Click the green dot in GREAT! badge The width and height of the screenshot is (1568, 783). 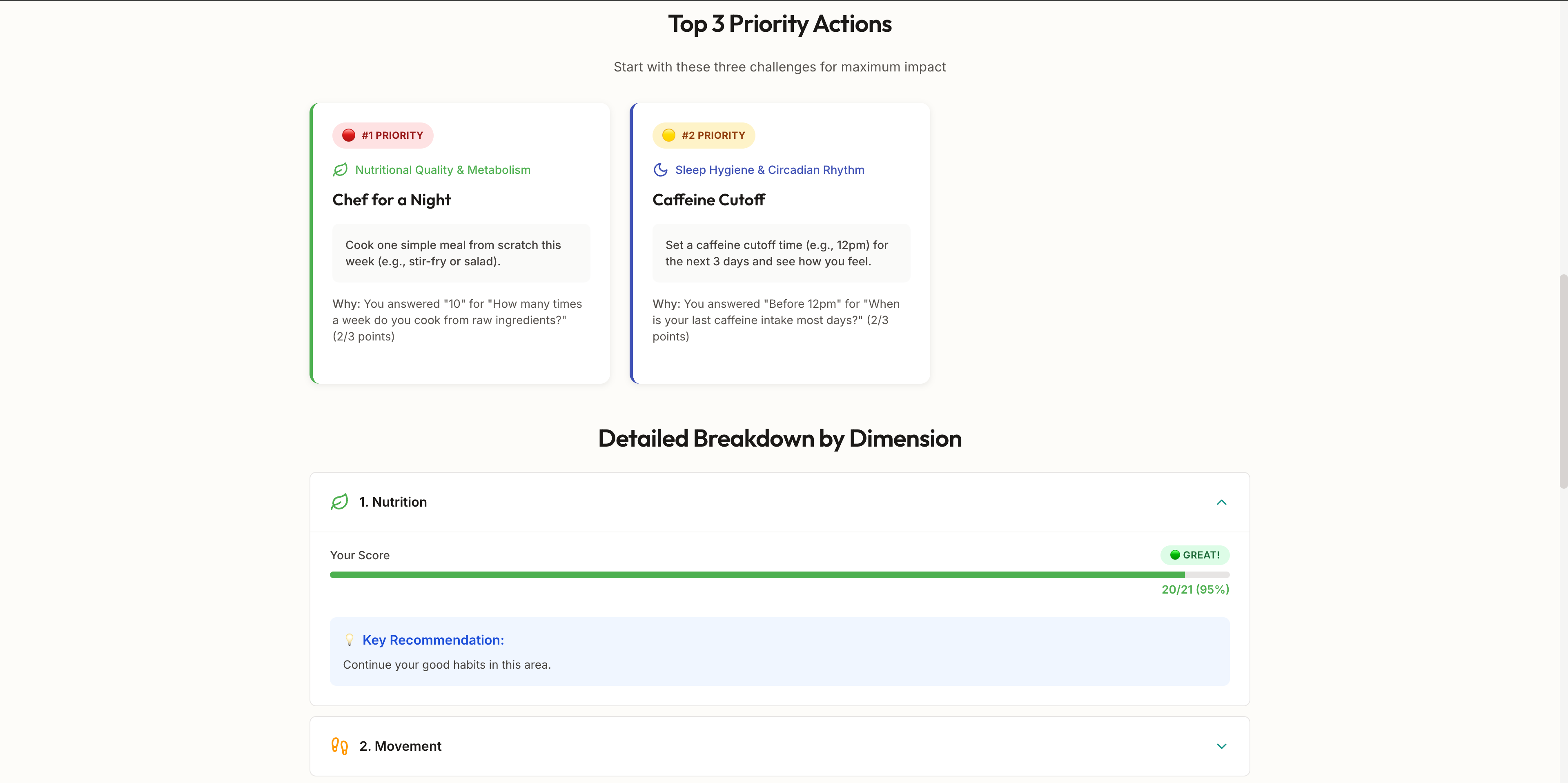[x=1175, y=555]
